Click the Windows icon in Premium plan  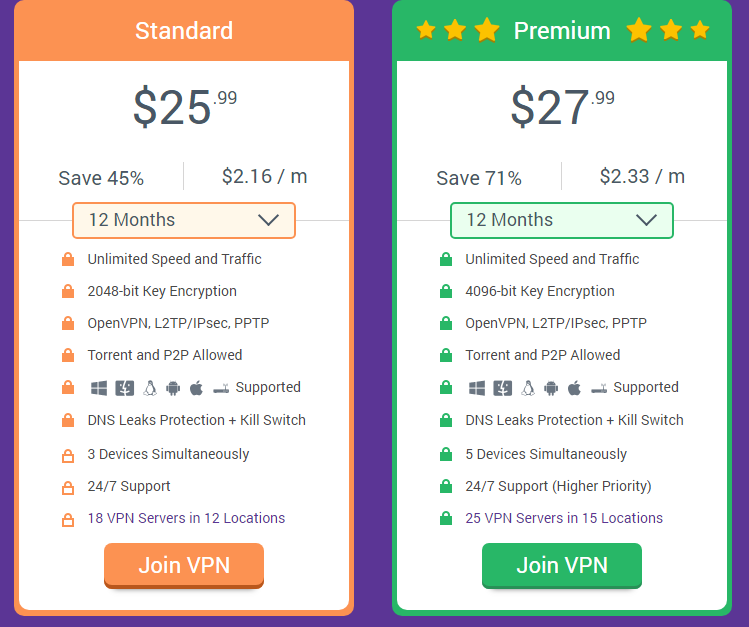477,388
